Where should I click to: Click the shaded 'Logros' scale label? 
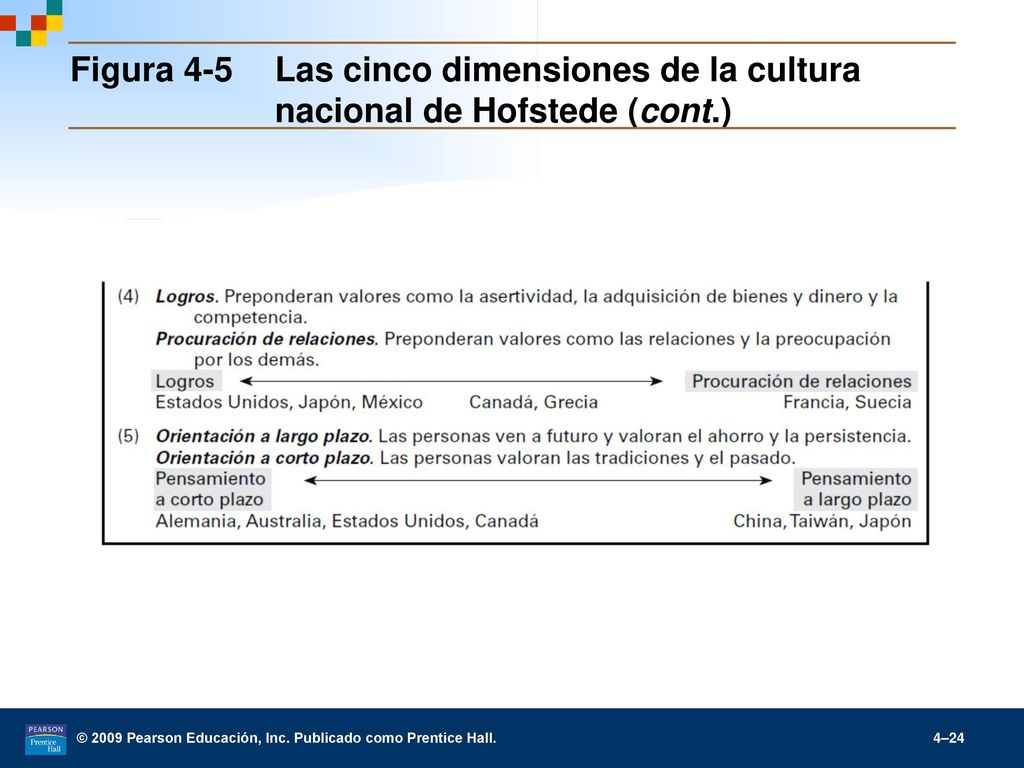coord(185,381)
